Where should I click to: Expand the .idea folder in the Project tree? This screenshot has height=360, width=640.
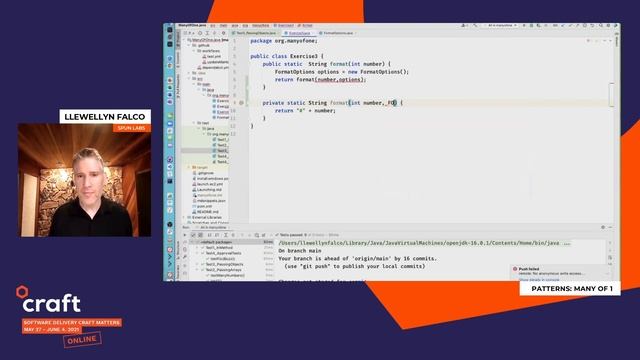pyautogui.click(x=189, y=73)
